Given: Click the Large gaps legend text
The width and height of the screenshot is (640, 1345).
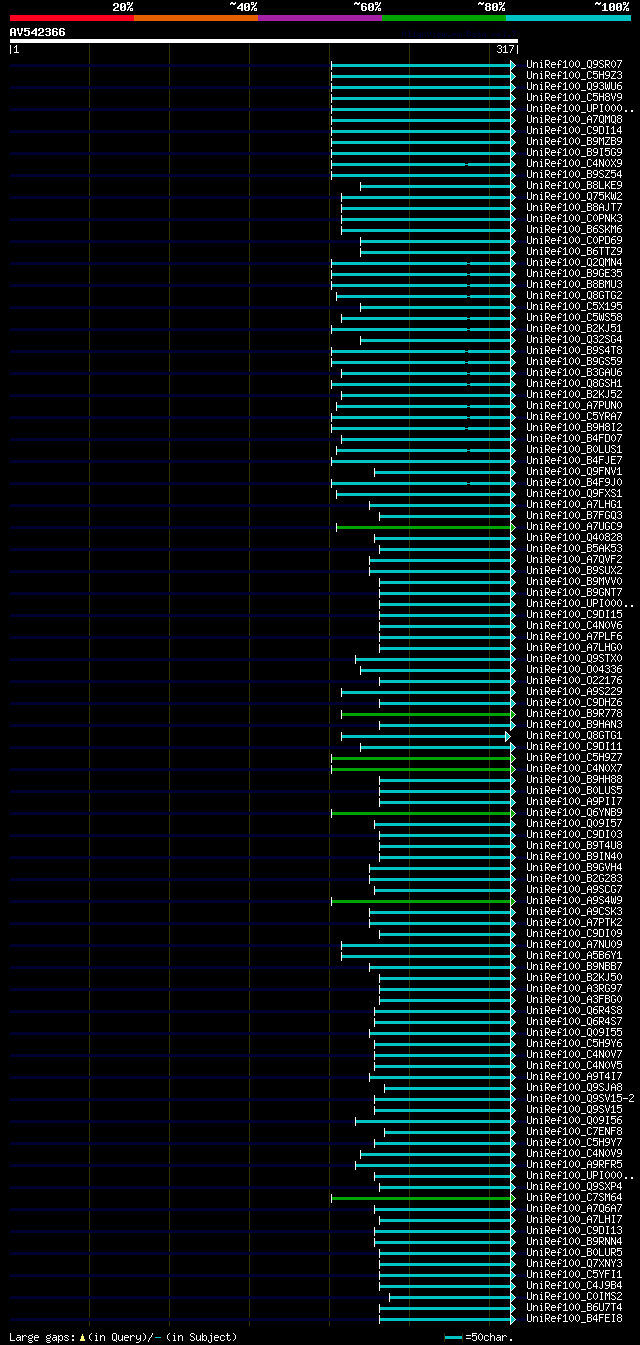Looking at the screenshot, I should point(123,1337).
